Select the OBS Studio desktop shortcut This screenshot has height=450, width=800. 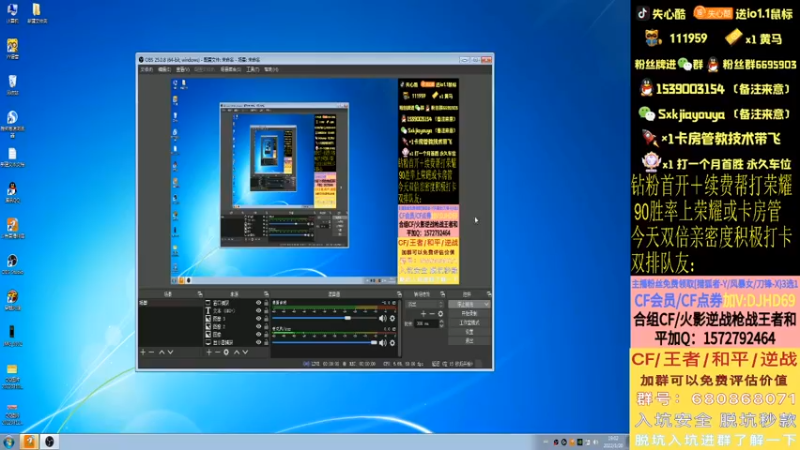click(12, 264)
